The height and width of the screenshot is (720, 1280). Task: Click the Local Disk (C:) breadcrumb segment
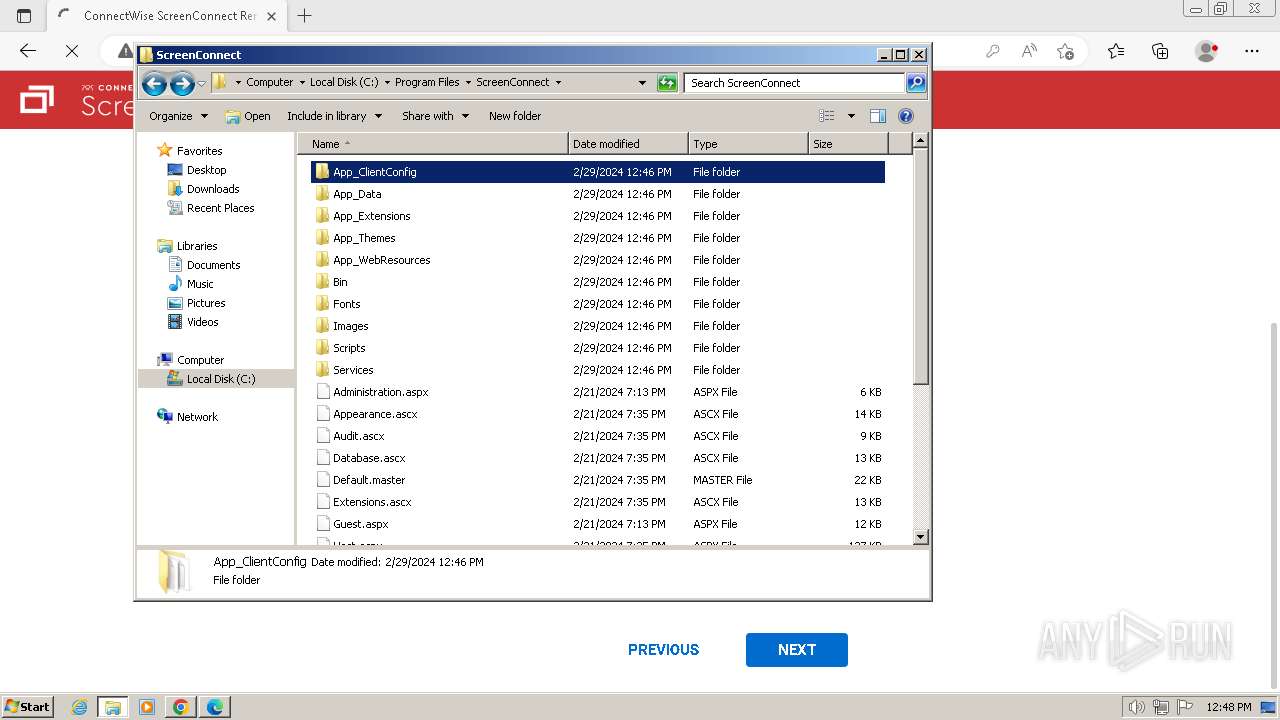pyautogui.click(x=344, y=83)
